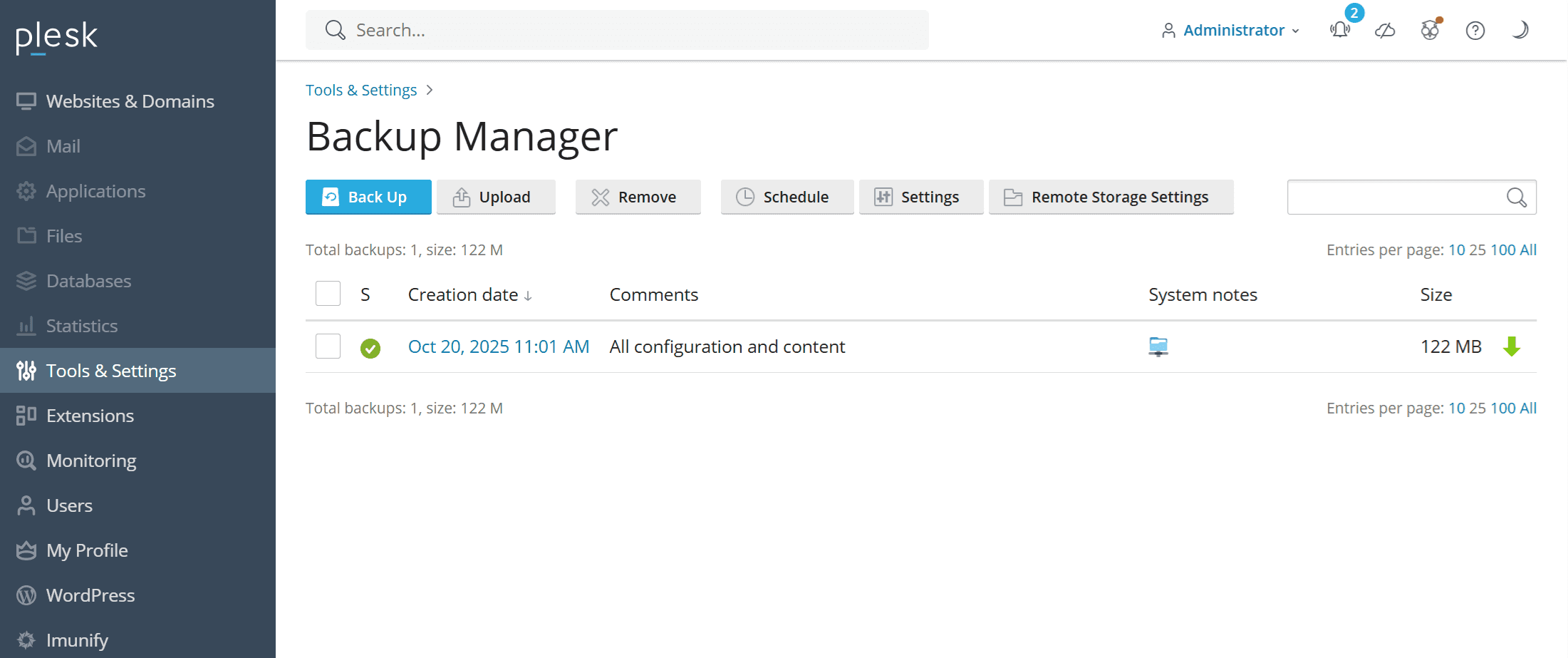
Task: Click the cloud status icon in header
Action: 1384,30
